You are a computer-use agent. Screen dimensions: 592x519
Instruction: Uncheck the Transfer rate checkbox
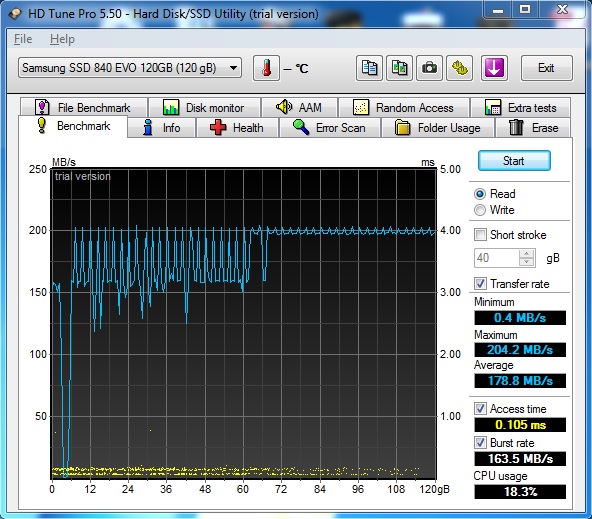480,283
